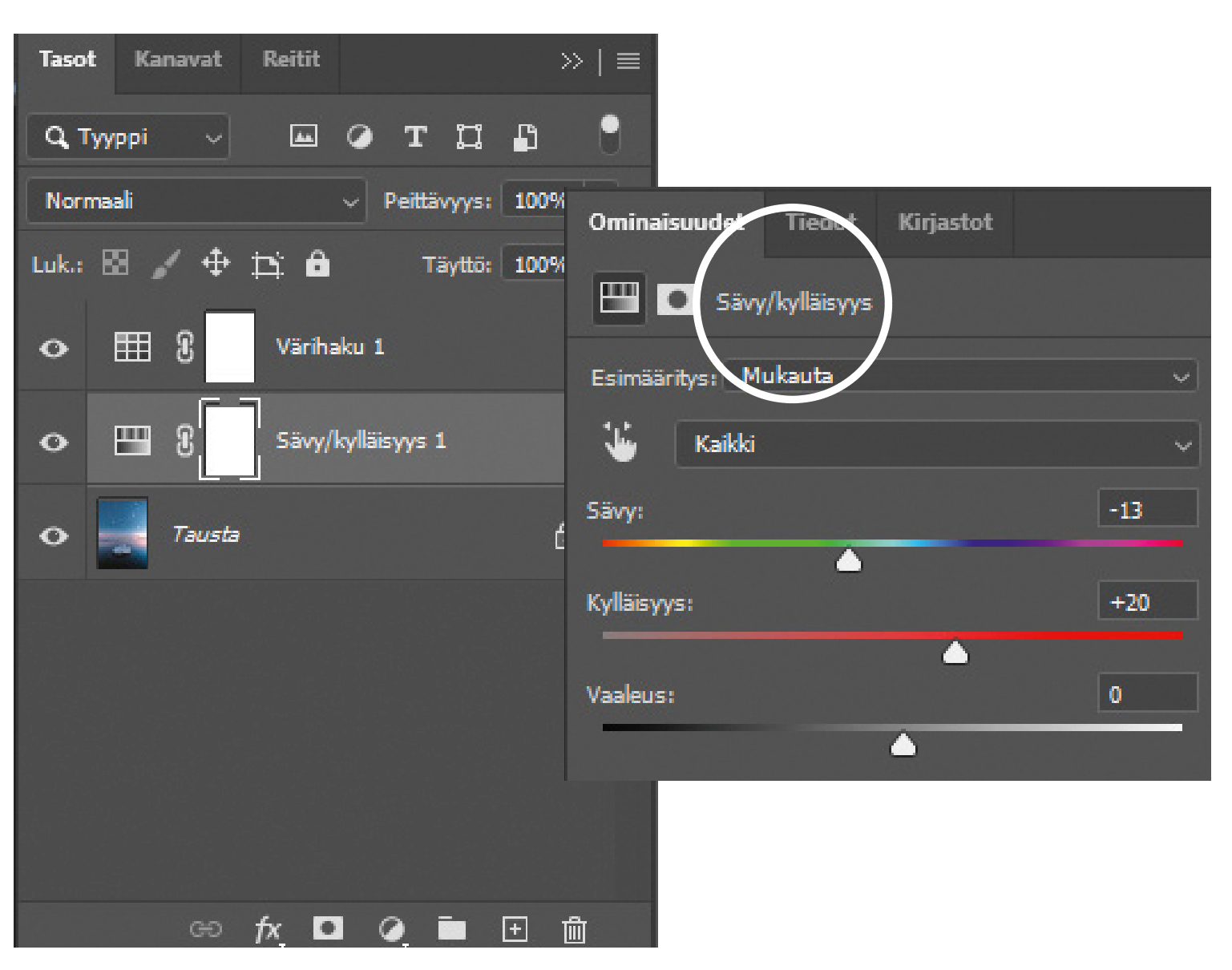Click the create new layer icon
1232x970 pixels.
pyautogui.click(x=515, y=929)
